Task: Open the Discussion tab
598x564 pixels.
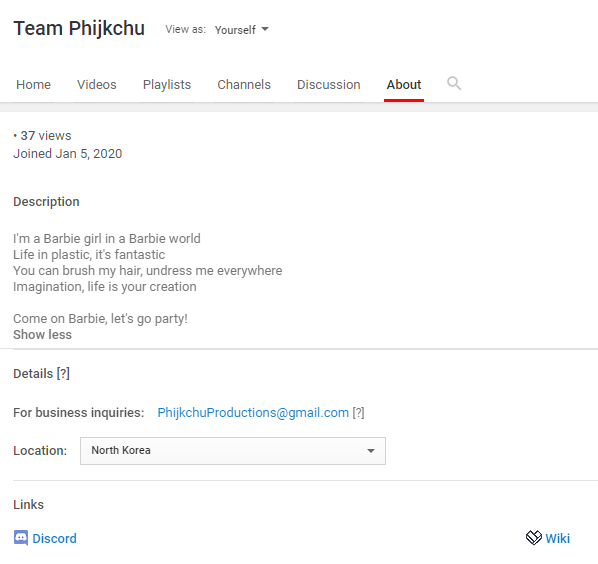Action: pyautogui.click(x=328, y=85)
